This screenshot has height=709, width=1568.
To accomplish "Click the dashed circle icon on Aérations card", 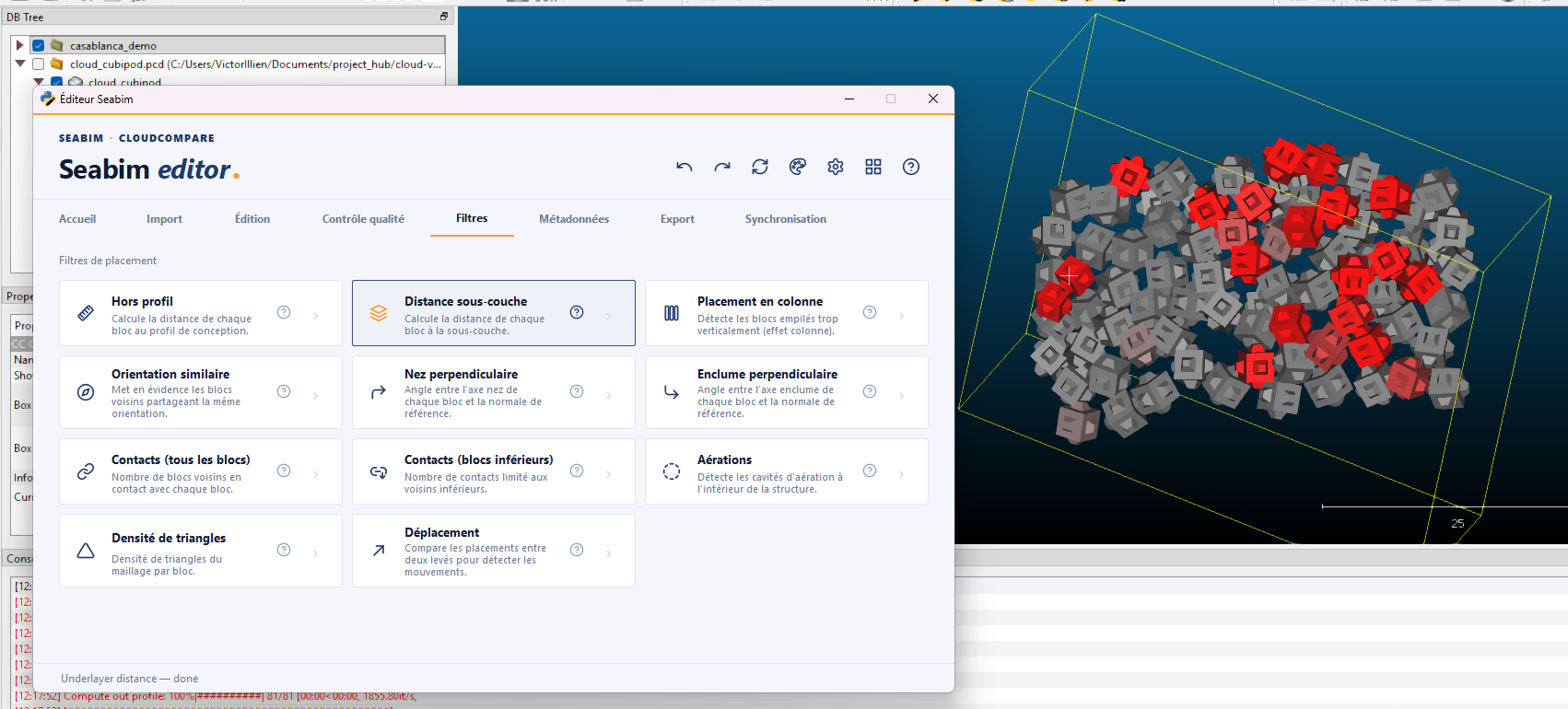I will click(672, 471).
